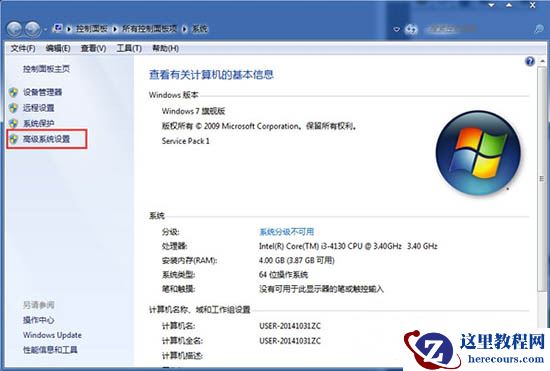Open the 查看(V) menu

(x=93, y=48)
